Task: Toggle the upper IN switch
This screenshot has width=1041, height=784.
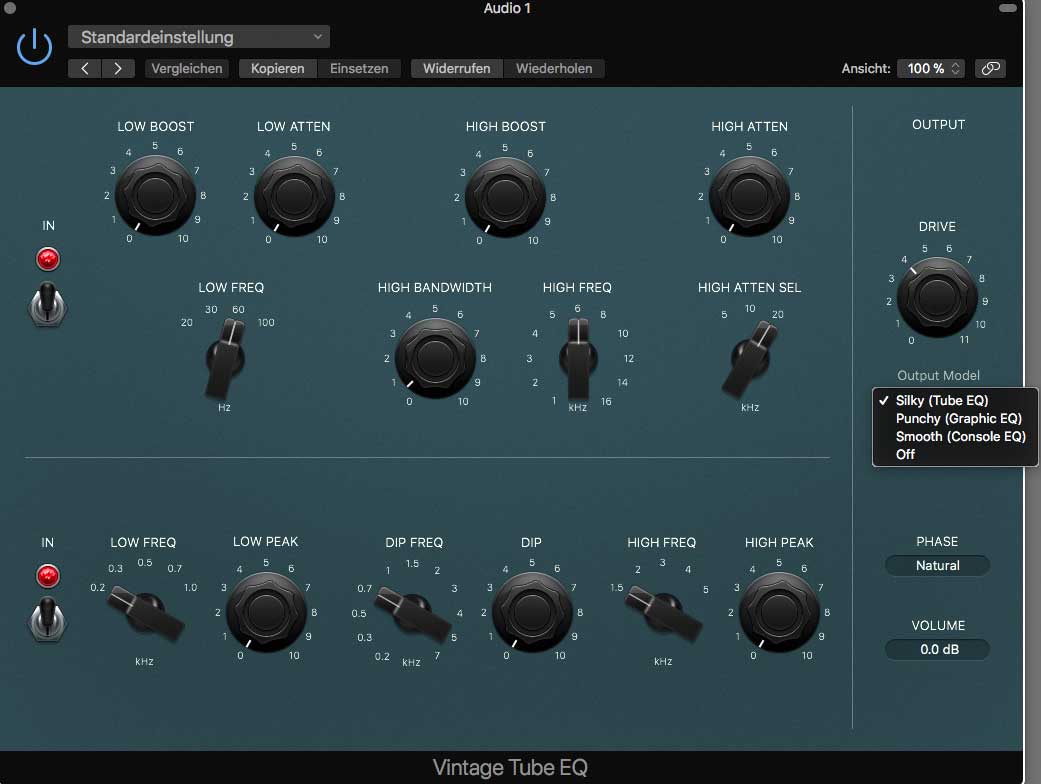Action: 47,303
